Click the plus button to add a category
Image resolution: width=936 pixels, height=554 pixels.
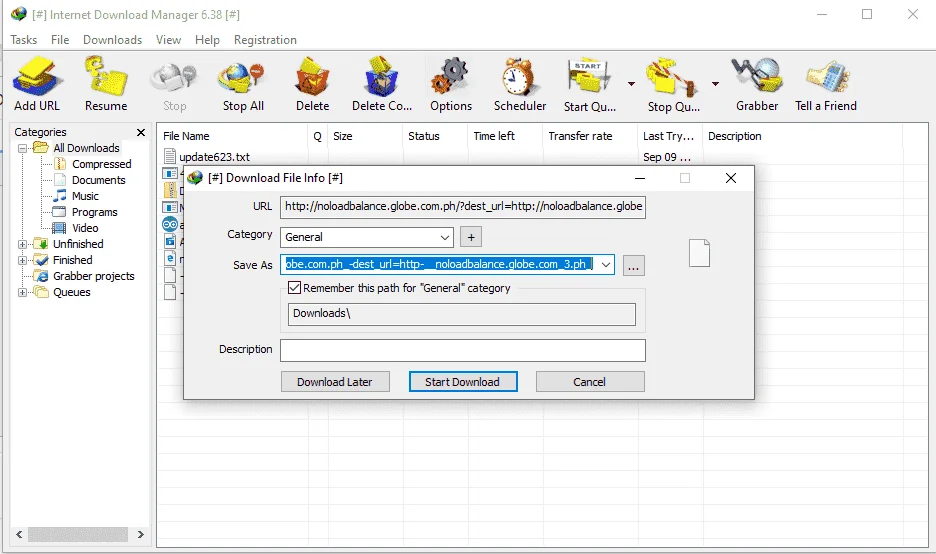click(x=471, y=237)
